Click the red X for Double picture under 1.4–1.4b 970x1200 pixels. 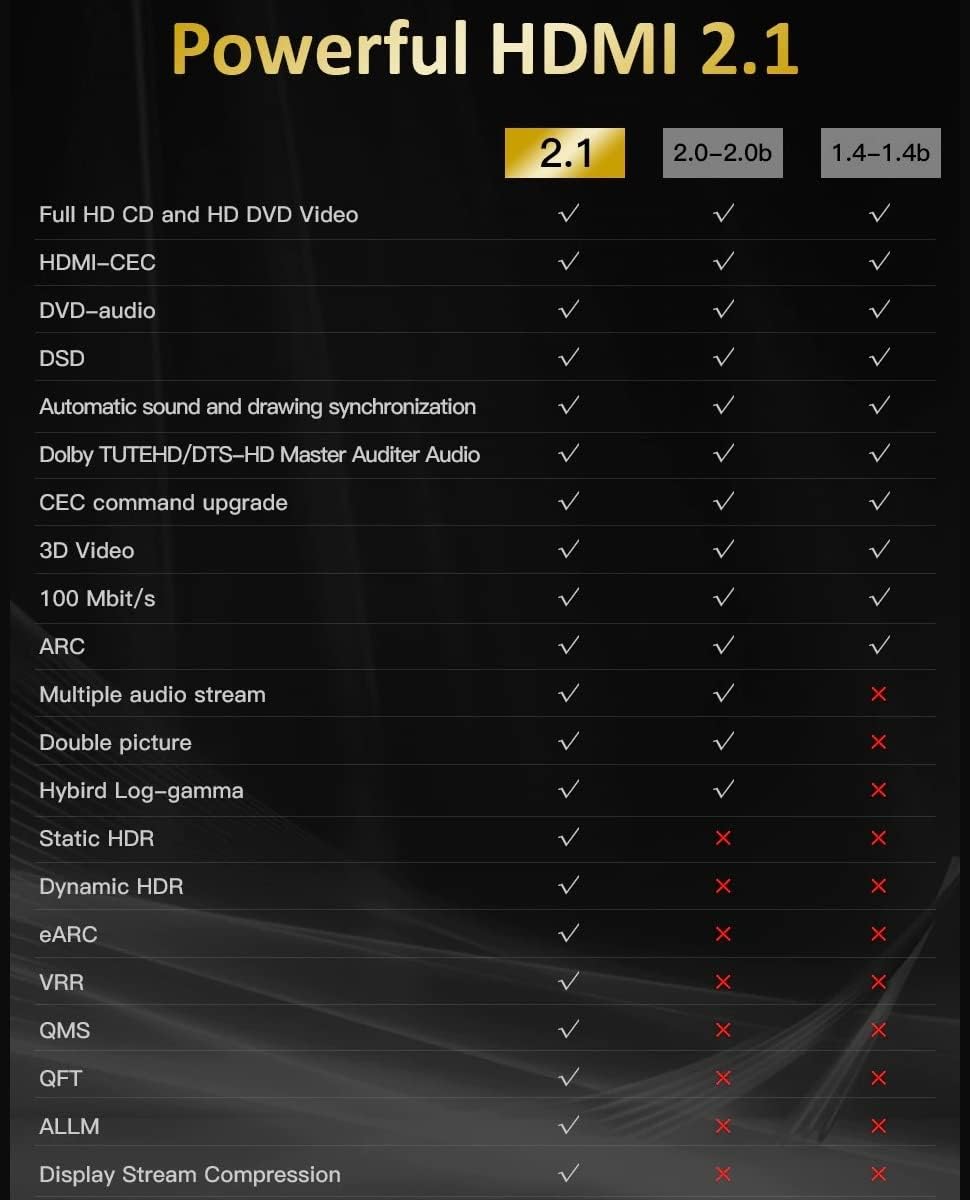pos(879,742)
